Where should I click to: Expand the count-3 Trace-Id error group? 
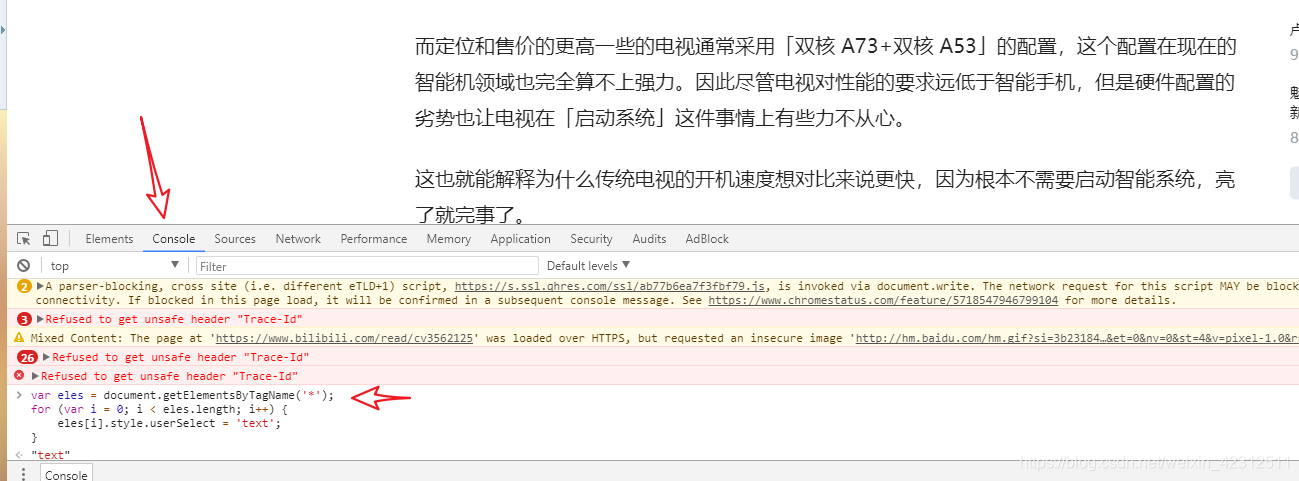(40, 319)
